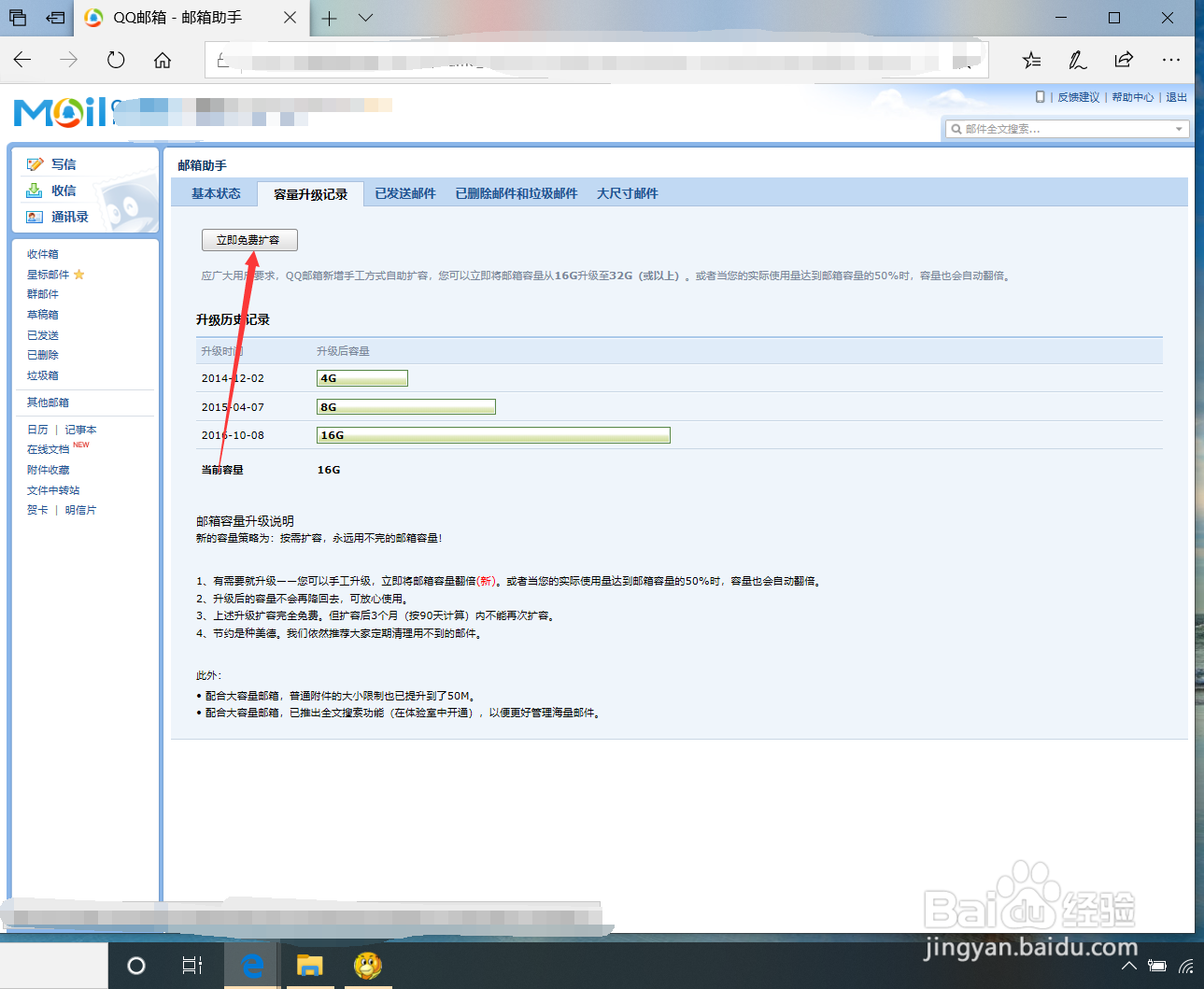Close the QQ邮箱 browser tab
The height and width of the screenshot is (989, 1204).
point(290,18)
